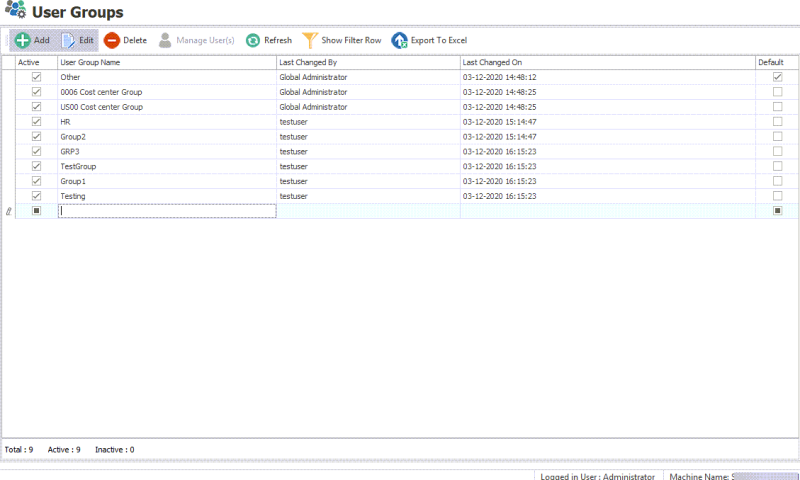Click the Manage User(s) person icon
Screen dimensions: 800x480
165,41
